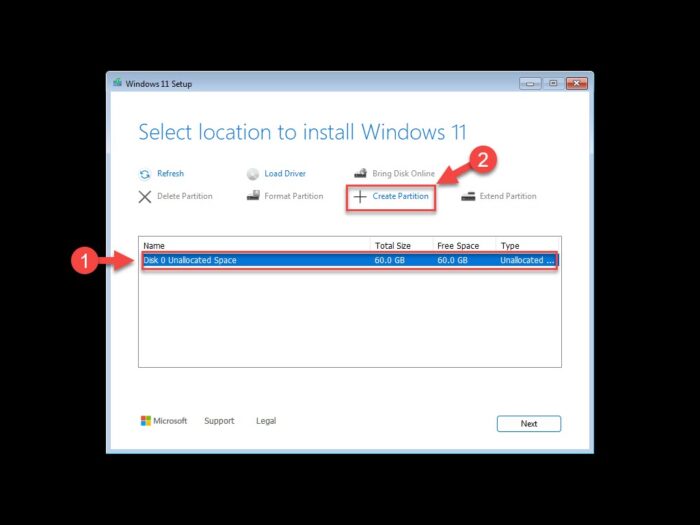Click the Free Space column header
This screenshot has height=525, width=700.
(x=458, y=246)
